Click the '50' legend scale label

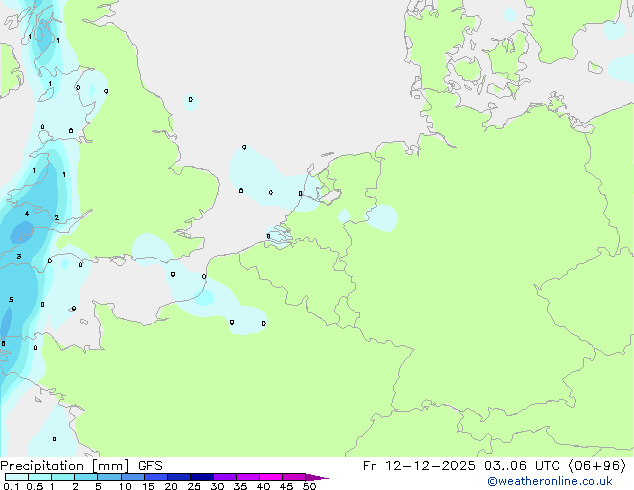tap(309, 486)
